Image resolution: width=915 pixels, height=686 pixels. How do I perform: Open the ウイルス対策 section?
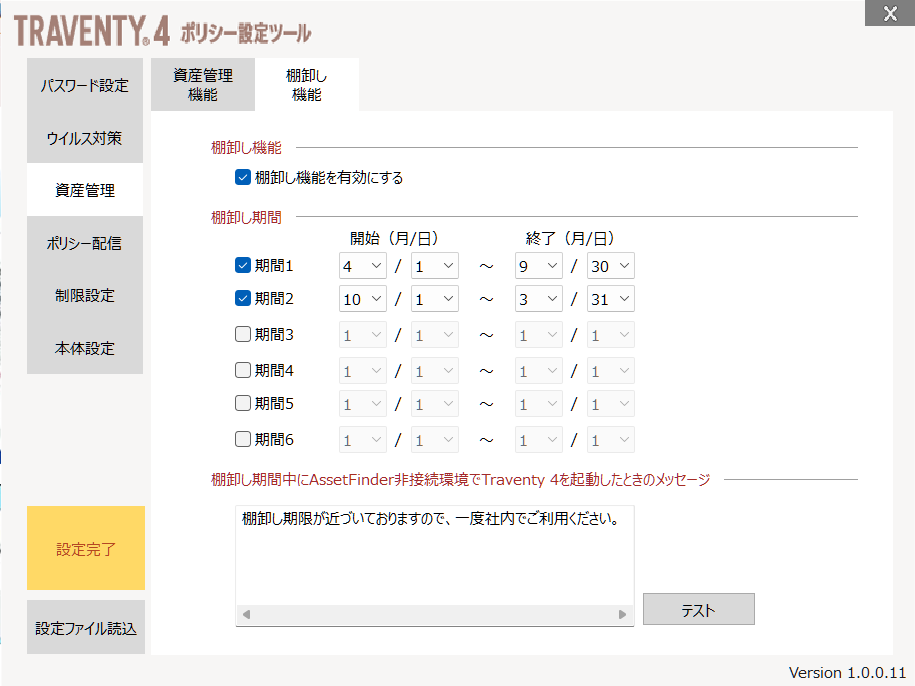click(x=85, y=138)
